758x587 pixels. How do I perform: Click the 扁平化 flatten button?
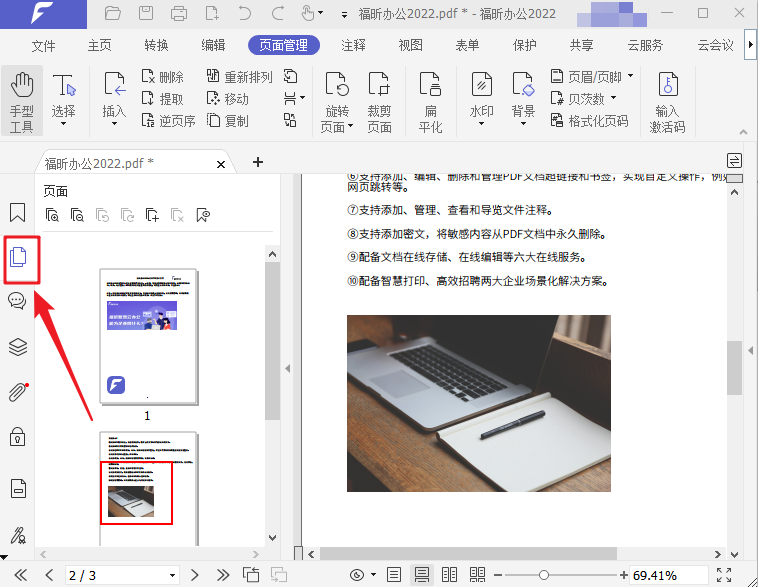coord(430,102)
